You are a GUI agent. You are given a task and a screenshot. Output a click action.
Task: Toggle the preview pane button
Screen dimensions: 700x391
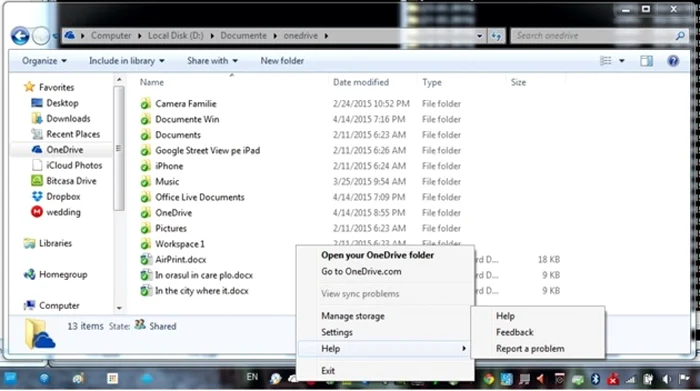click(x=646, y=61)
